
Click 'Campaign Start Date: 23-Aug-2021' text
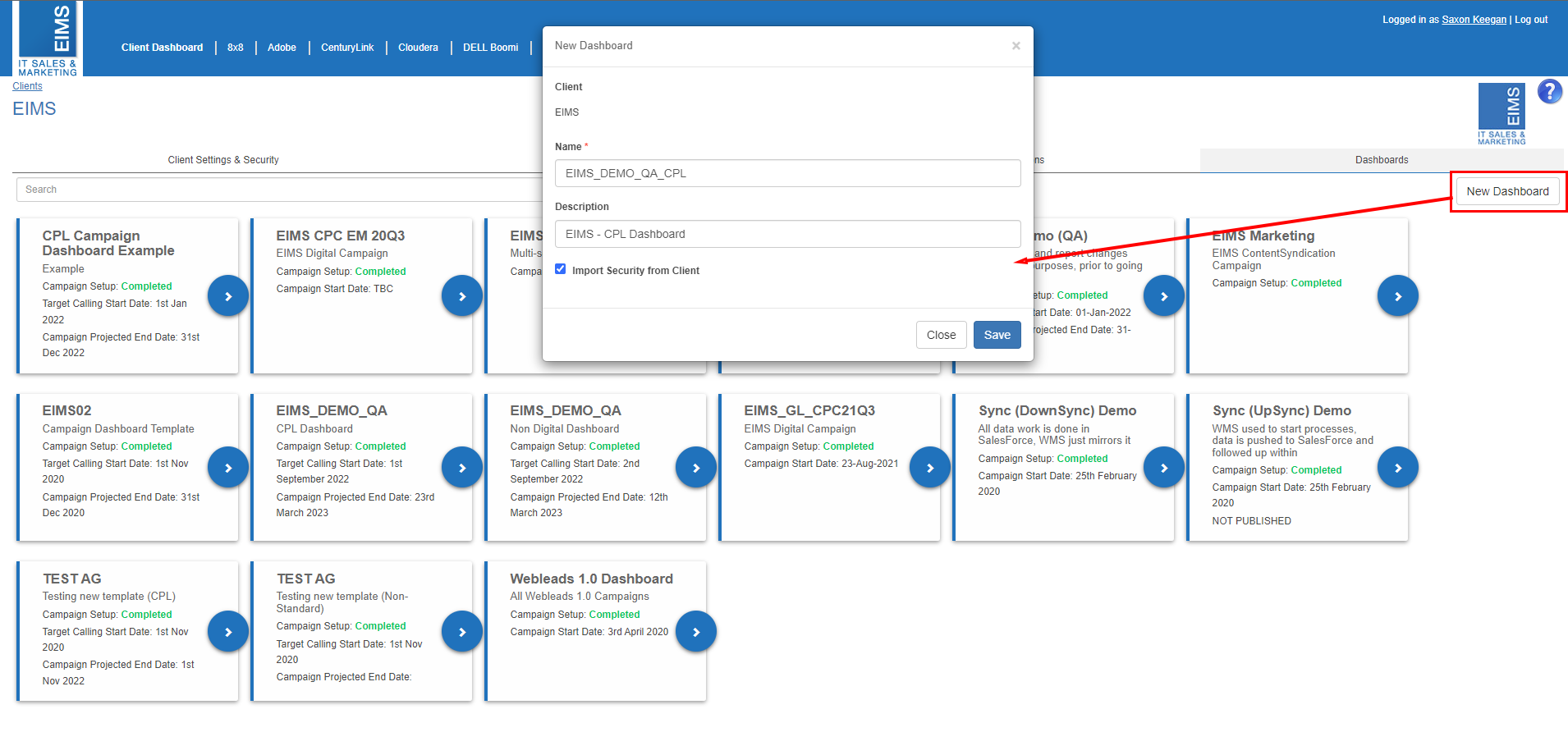822,464
